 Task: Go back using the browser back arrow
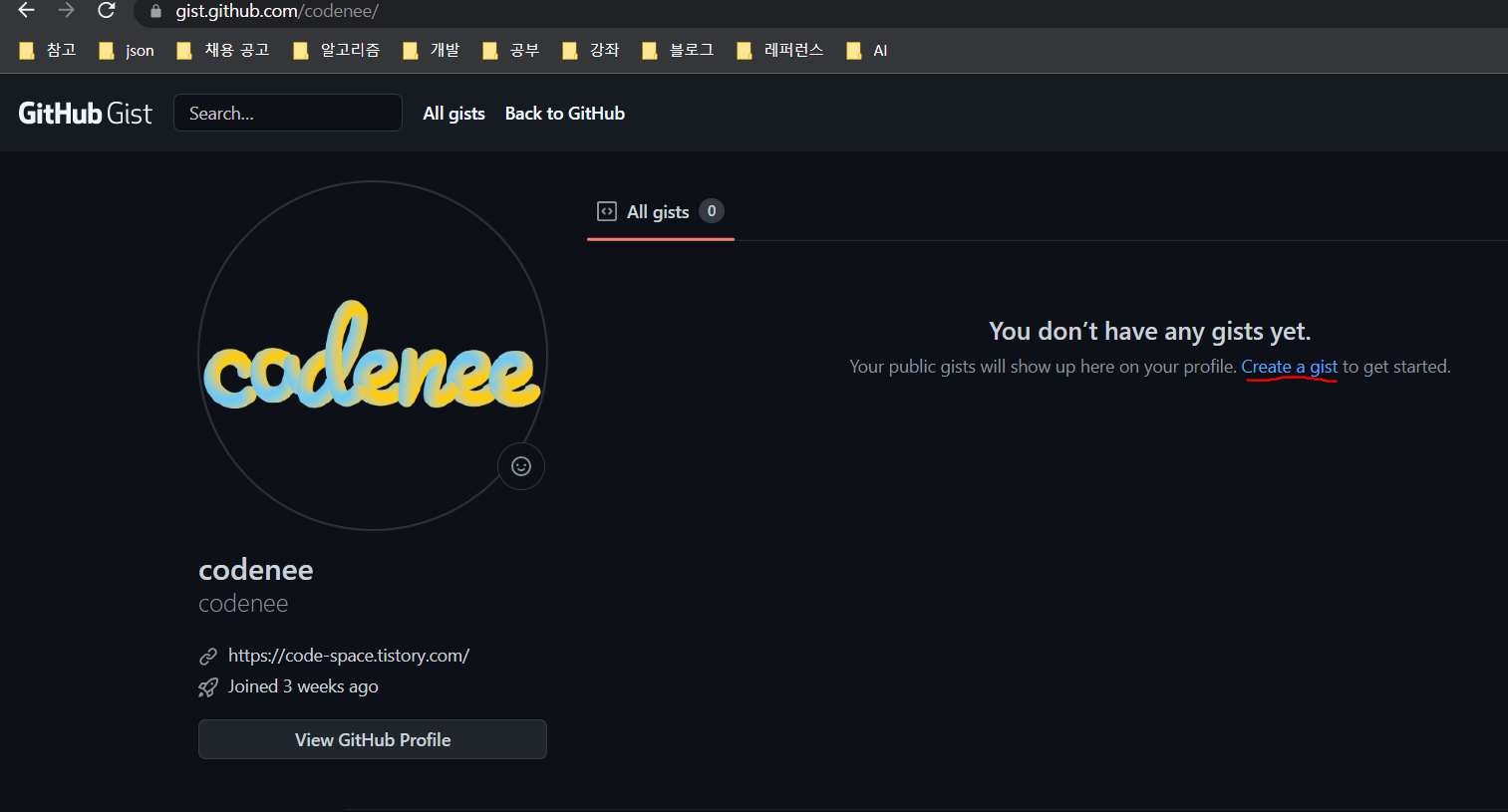pos(27,11)
